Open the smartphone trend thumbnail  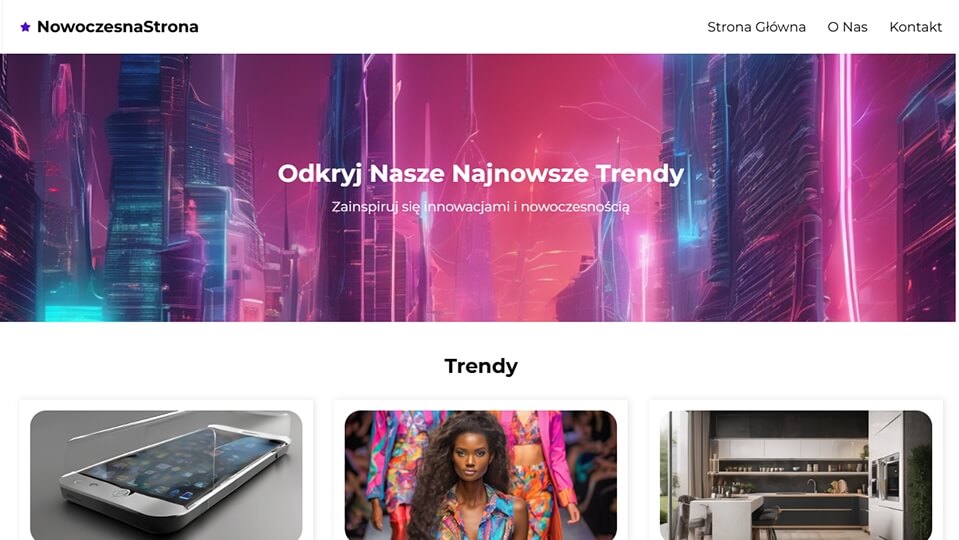click(166, 475)
